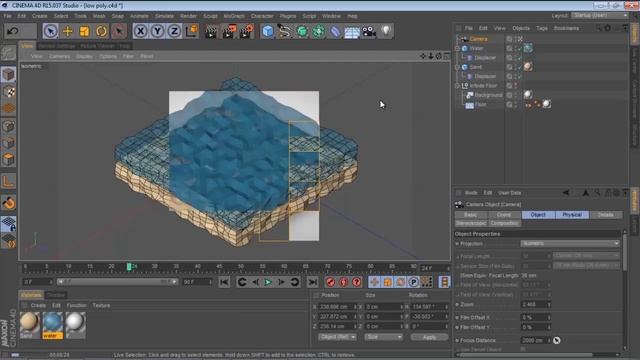Toggle the Water object's green enable checkmark
This screenshot has height=360, width=640.
(519, 48)
